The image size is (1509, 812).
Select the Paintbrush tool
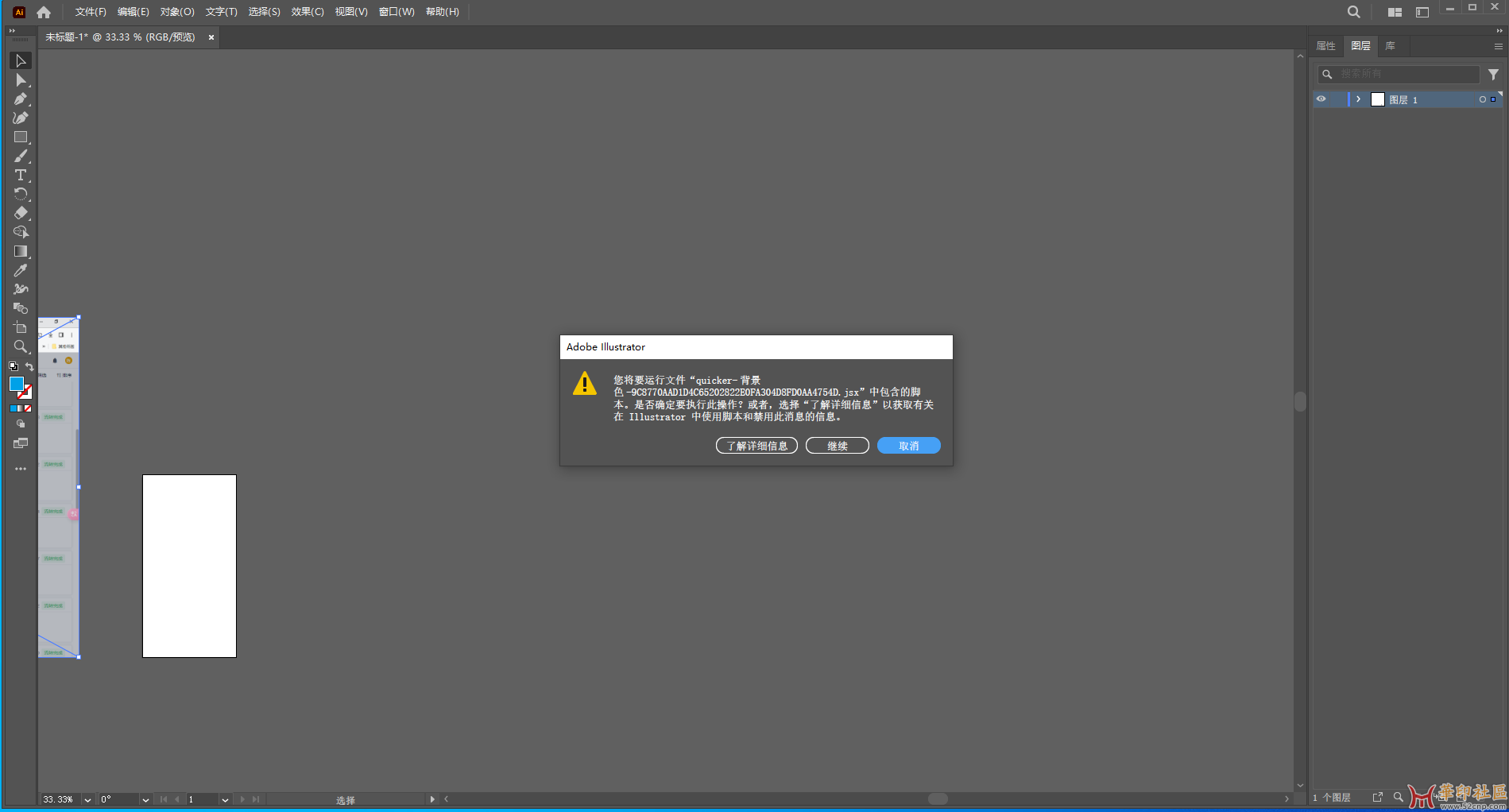tap(21, 157)
